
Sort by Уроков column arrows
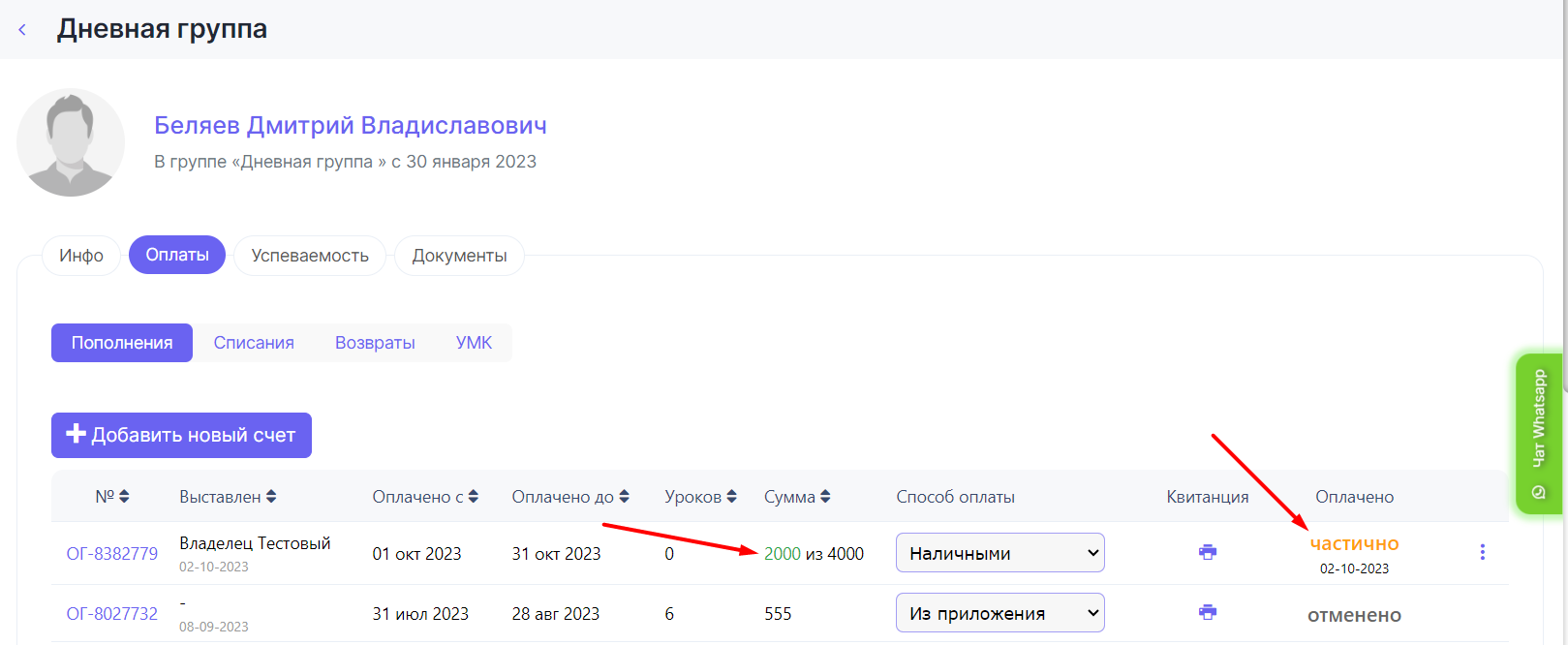[x=732, y=497]
